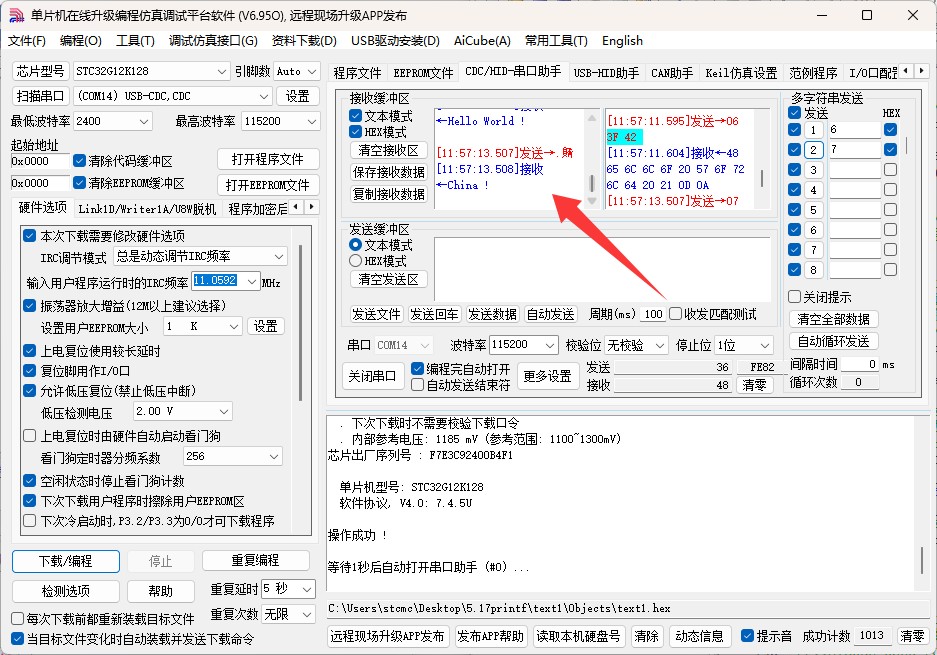
Task: Toggle 清除EEPROM缓冲区 checkbox
Action: 79,182
